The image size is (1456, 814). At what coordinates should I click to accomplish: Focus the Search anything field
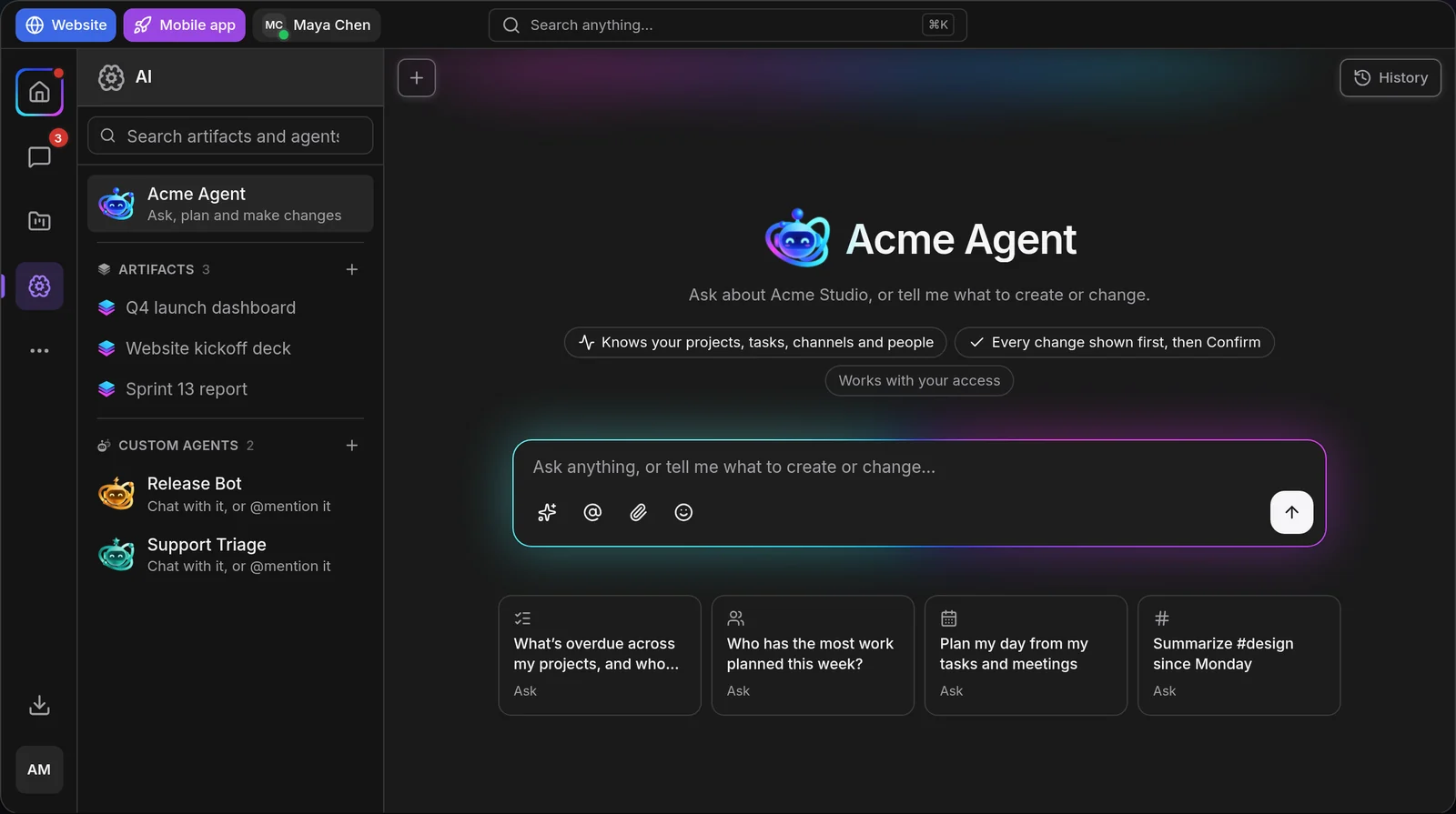[727, 25]
